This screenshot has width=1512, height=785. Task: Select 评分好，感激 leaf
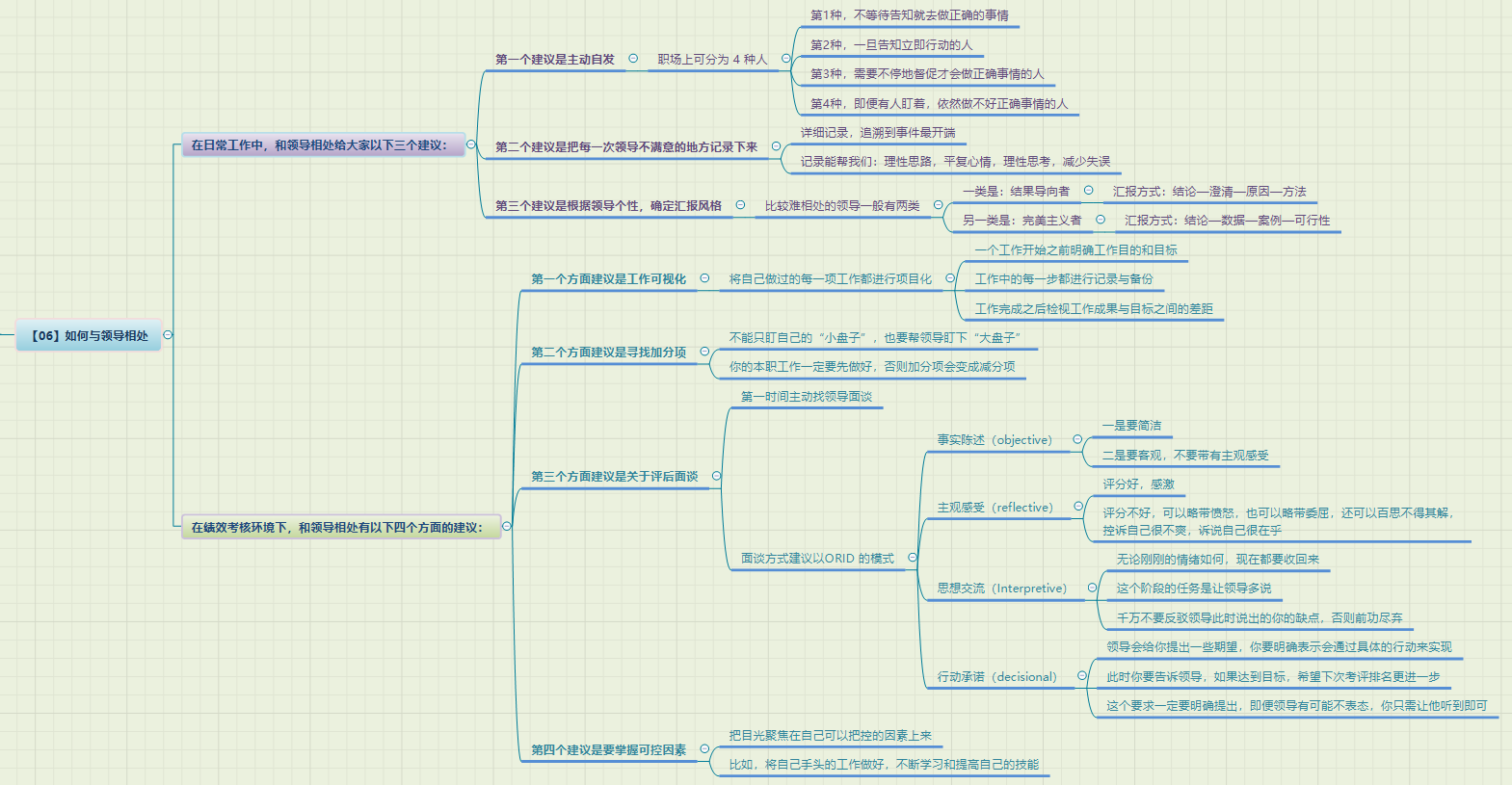pos(1138,484)
